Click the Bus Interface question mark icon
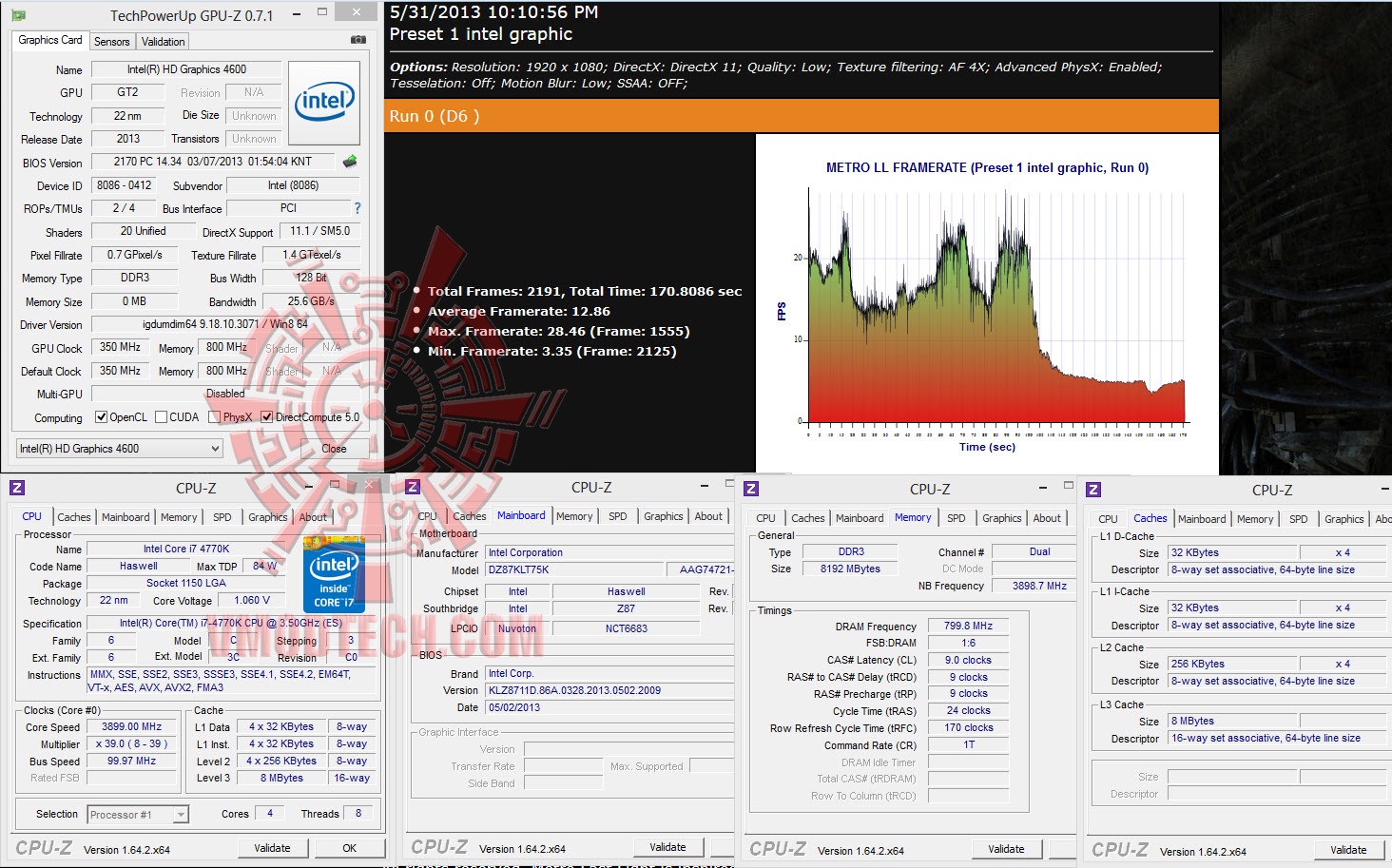Viewport: 1392px width, 868px height. [358, 208]
